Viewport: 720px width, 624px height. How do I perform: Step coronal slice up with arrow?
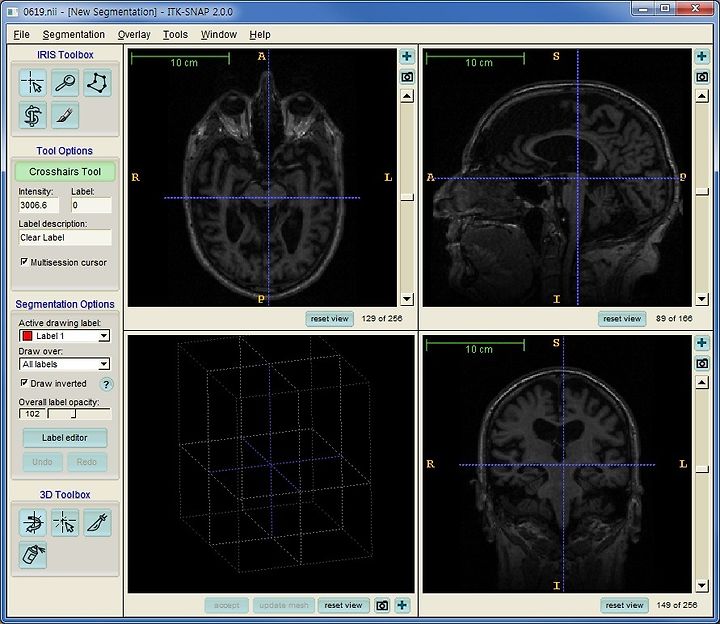702,382
